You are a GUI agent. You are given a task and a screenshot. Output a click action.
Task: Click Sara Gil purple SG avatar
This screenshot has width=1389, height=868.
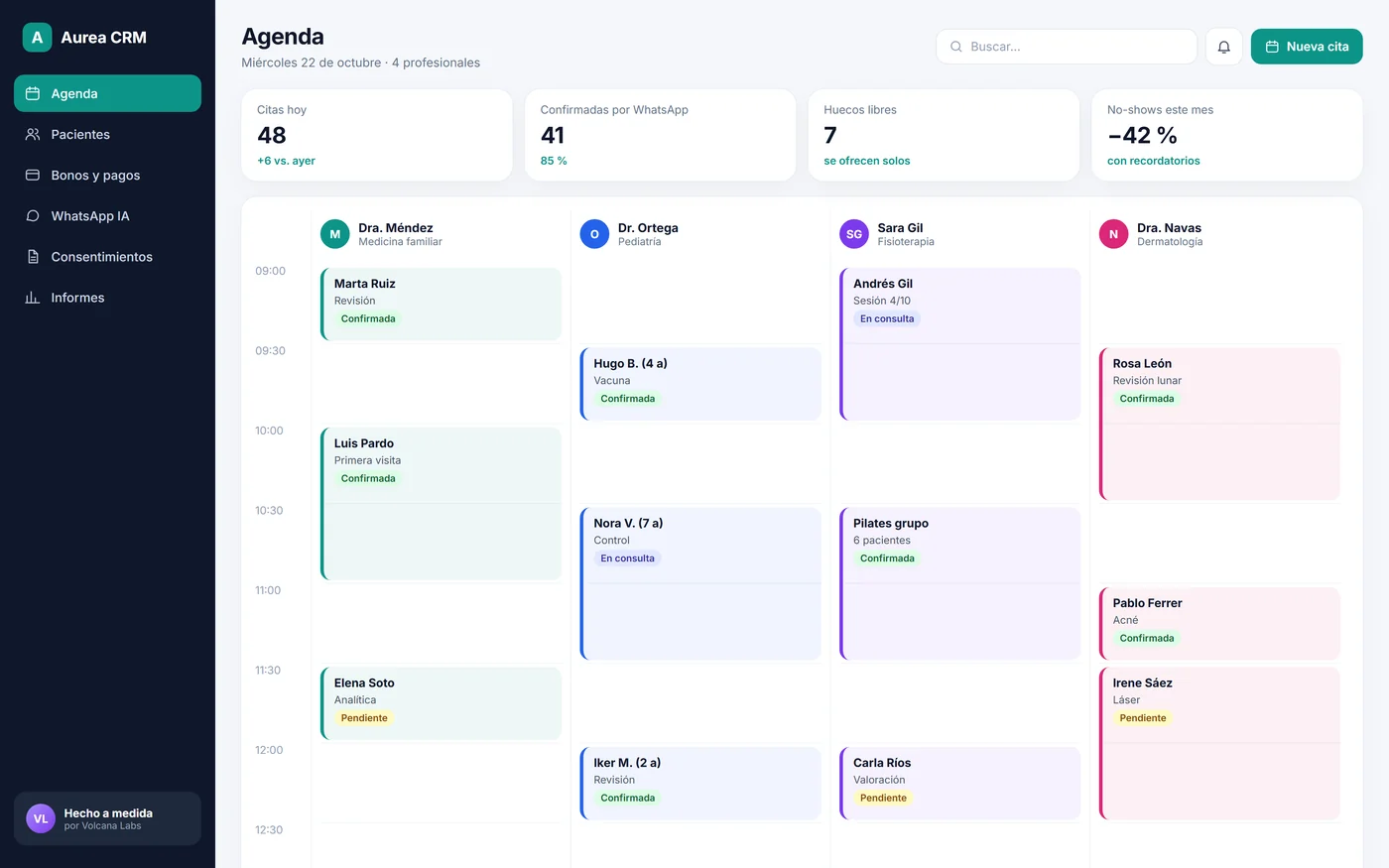(854, 234)
